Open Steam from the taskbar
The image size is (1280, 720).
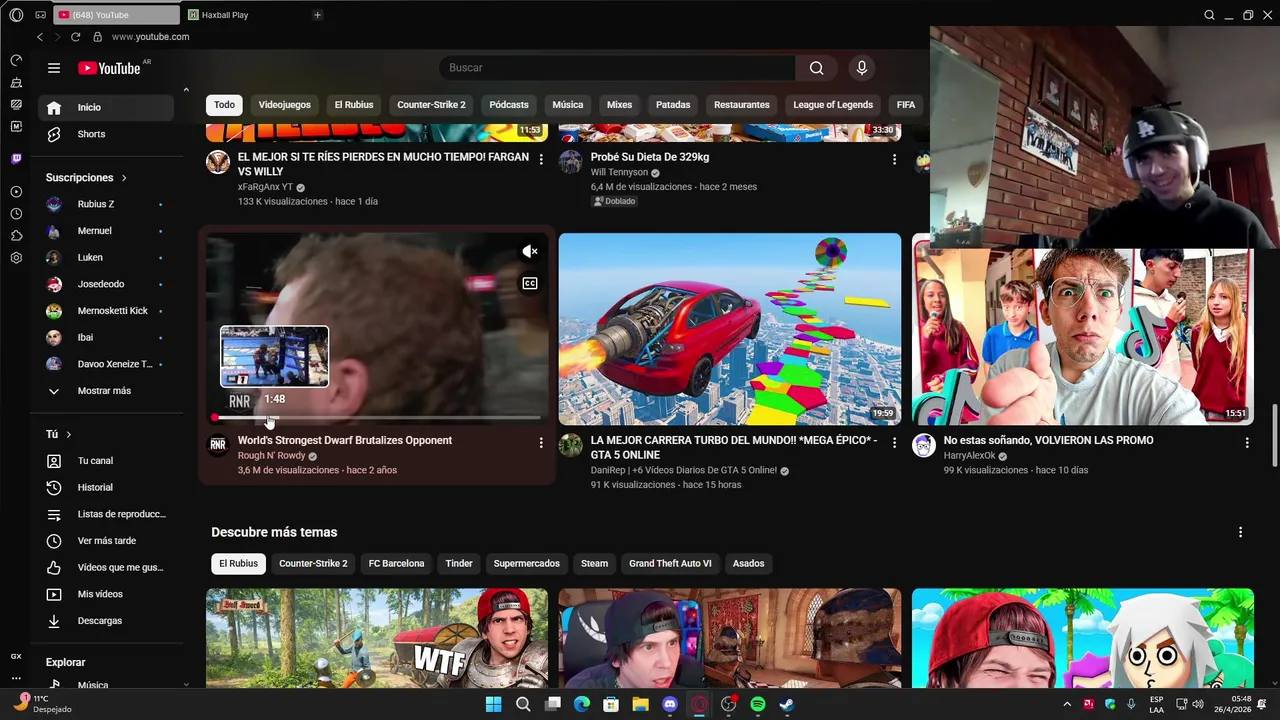(787, 704)
